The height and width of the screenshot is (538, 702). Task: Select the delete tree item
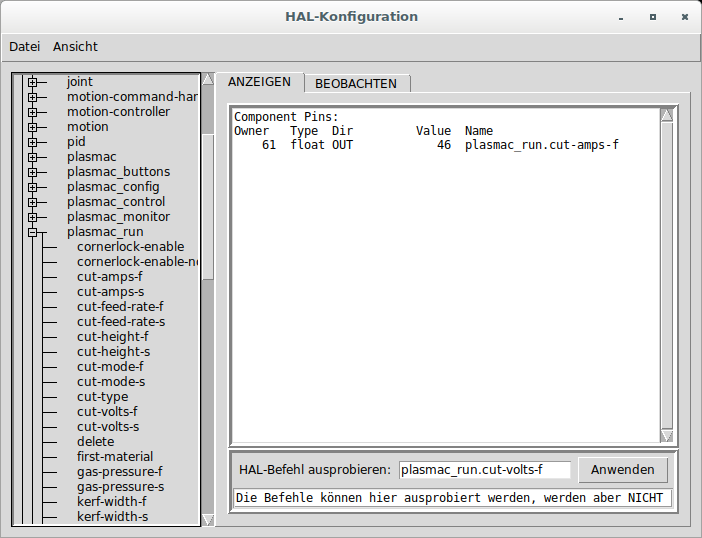pyautogui.click(x=95, y=442)
